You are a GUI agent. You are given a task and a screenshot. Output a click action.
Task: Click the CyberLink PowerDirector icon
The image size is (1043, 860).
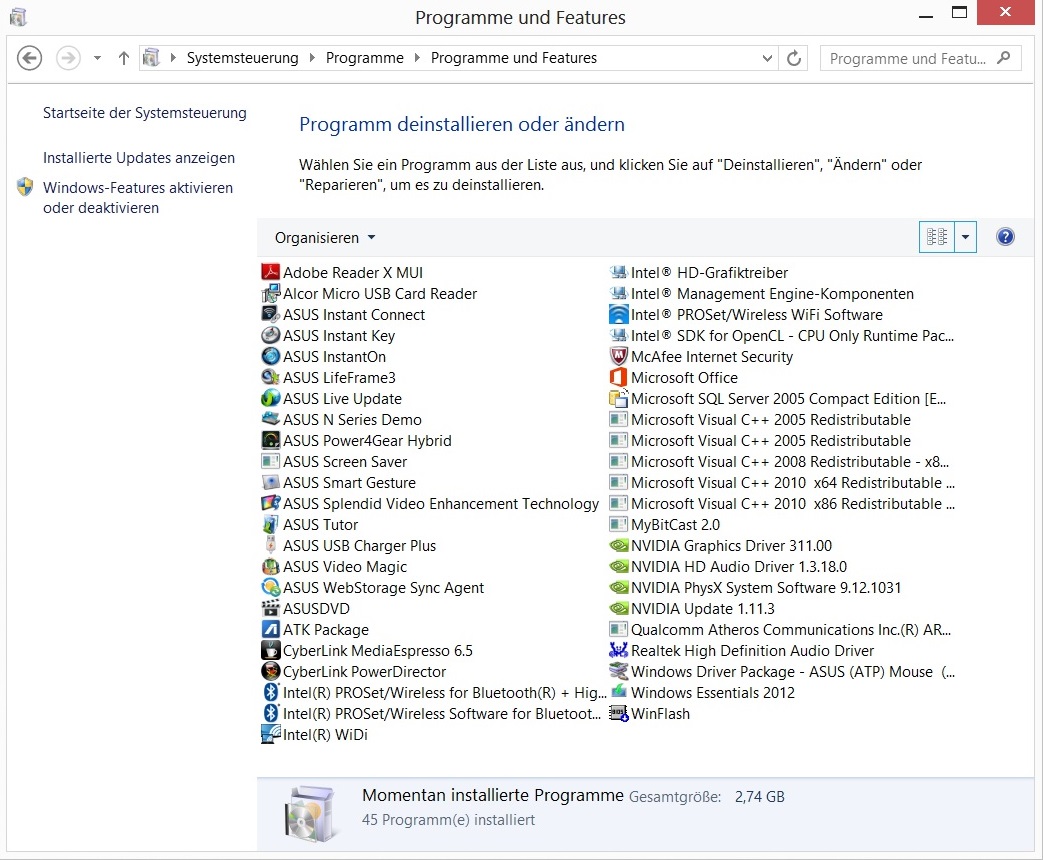pos(270,671)
